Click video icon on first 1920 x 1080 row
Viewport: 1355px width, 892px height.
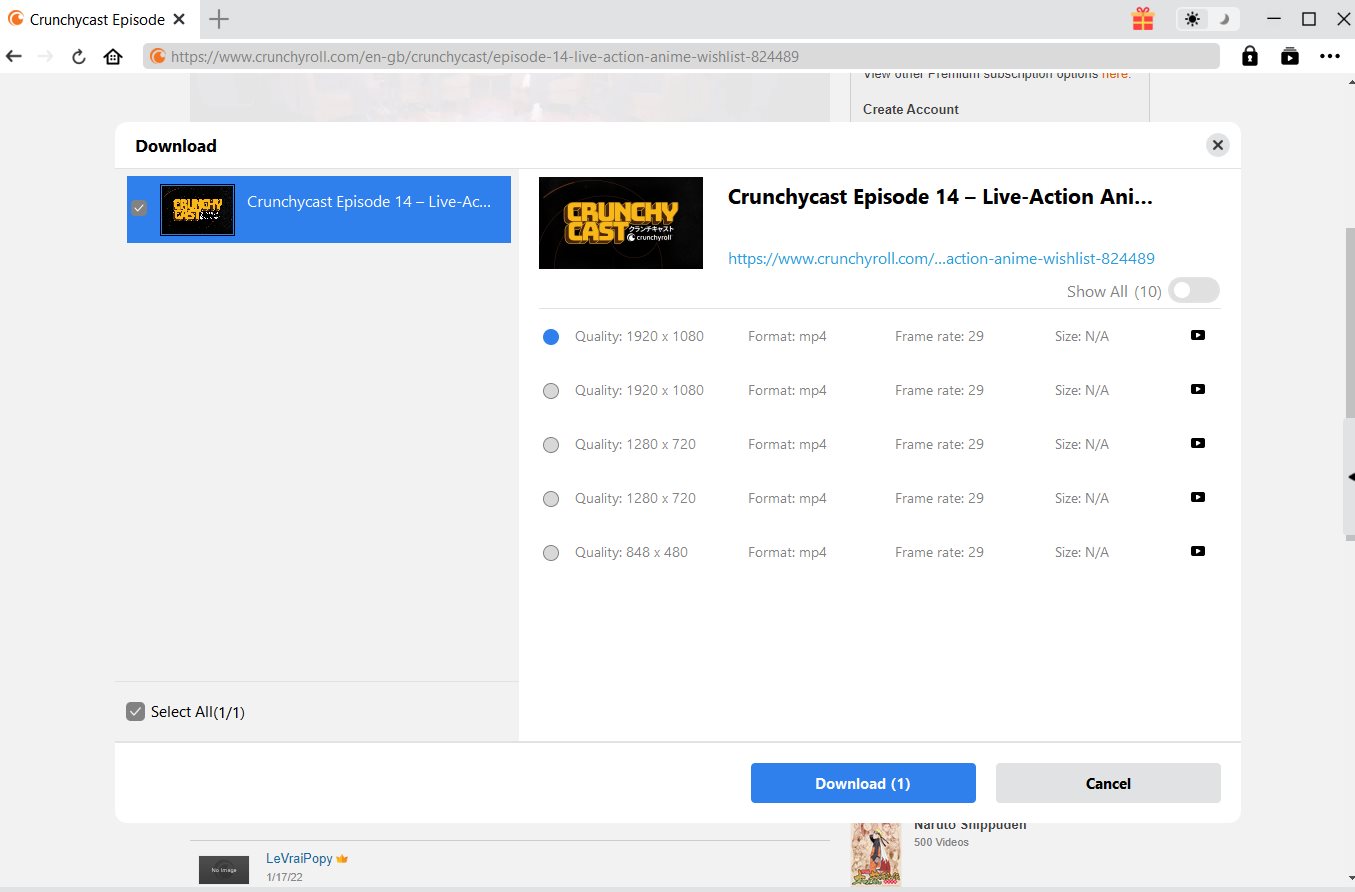click(x=1197, y=335)
